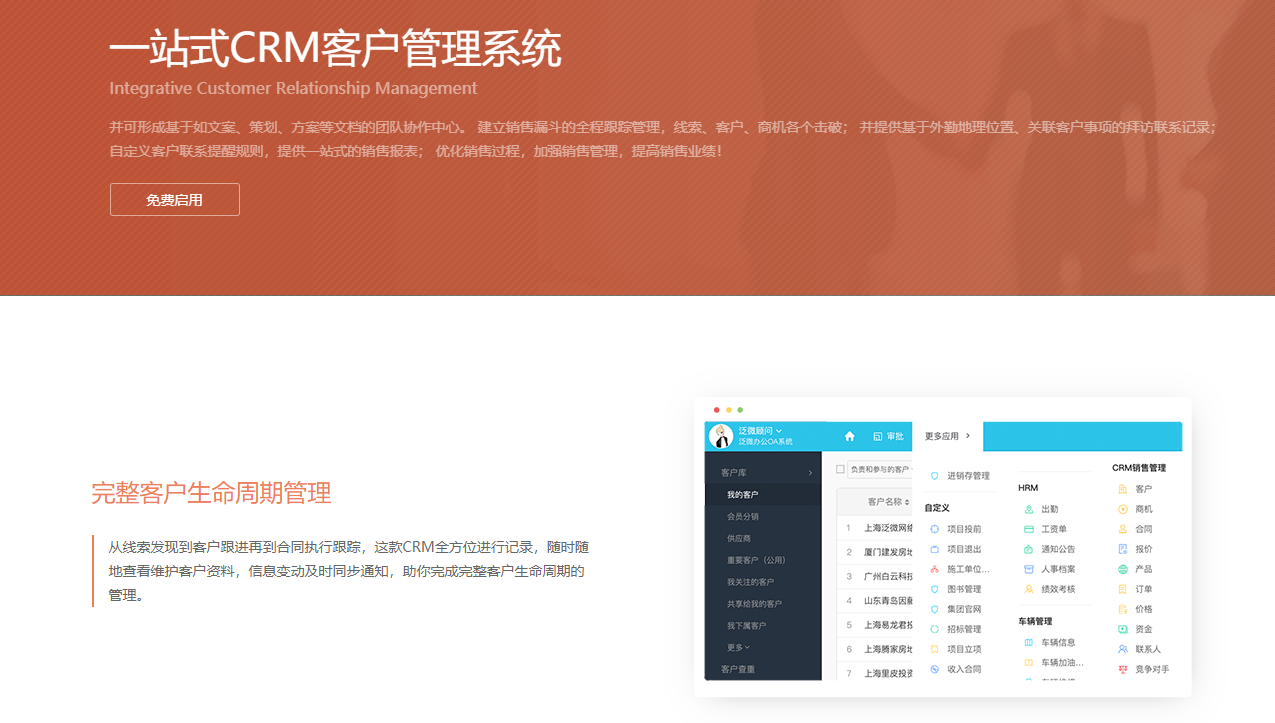Open 会员分销 in the sidebar

point(742,517)
